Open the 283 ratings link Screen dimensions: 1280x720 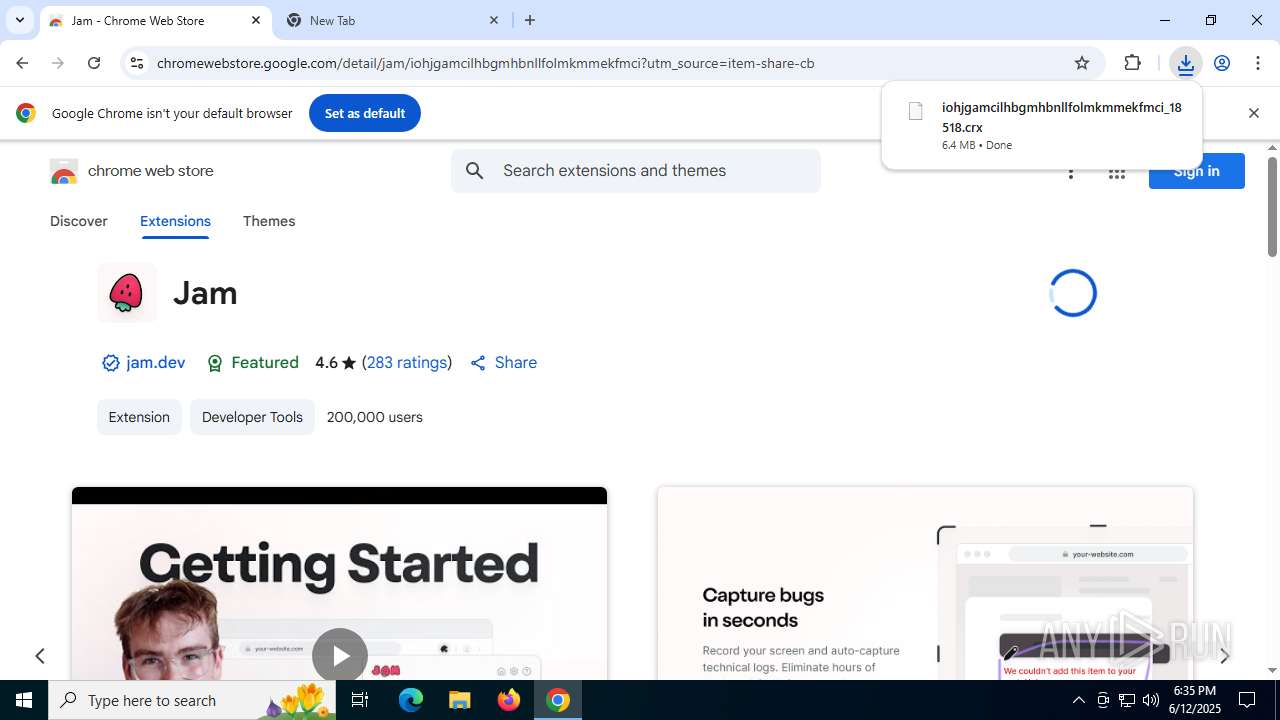407,363
